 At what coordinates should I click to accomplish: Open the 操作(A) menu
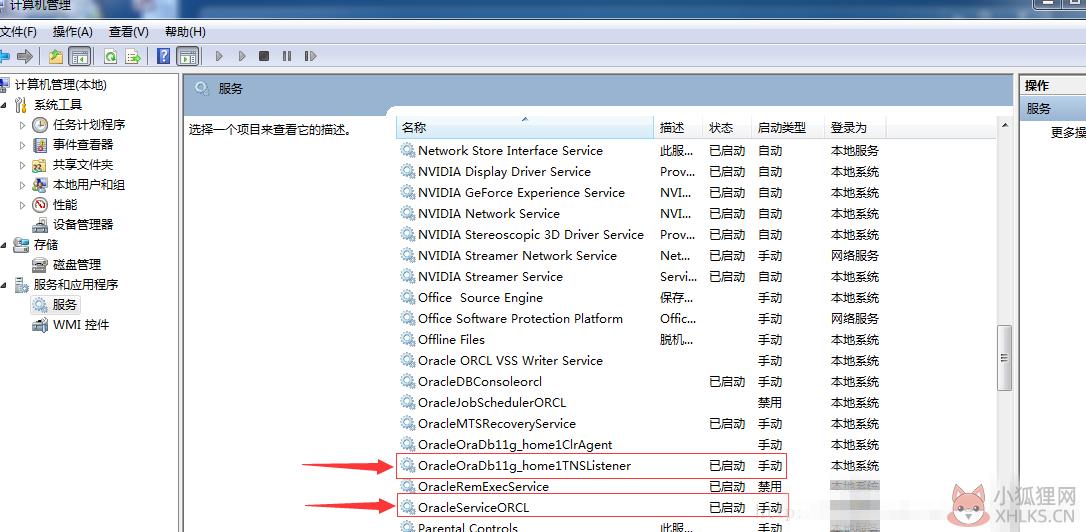(73, 32)
